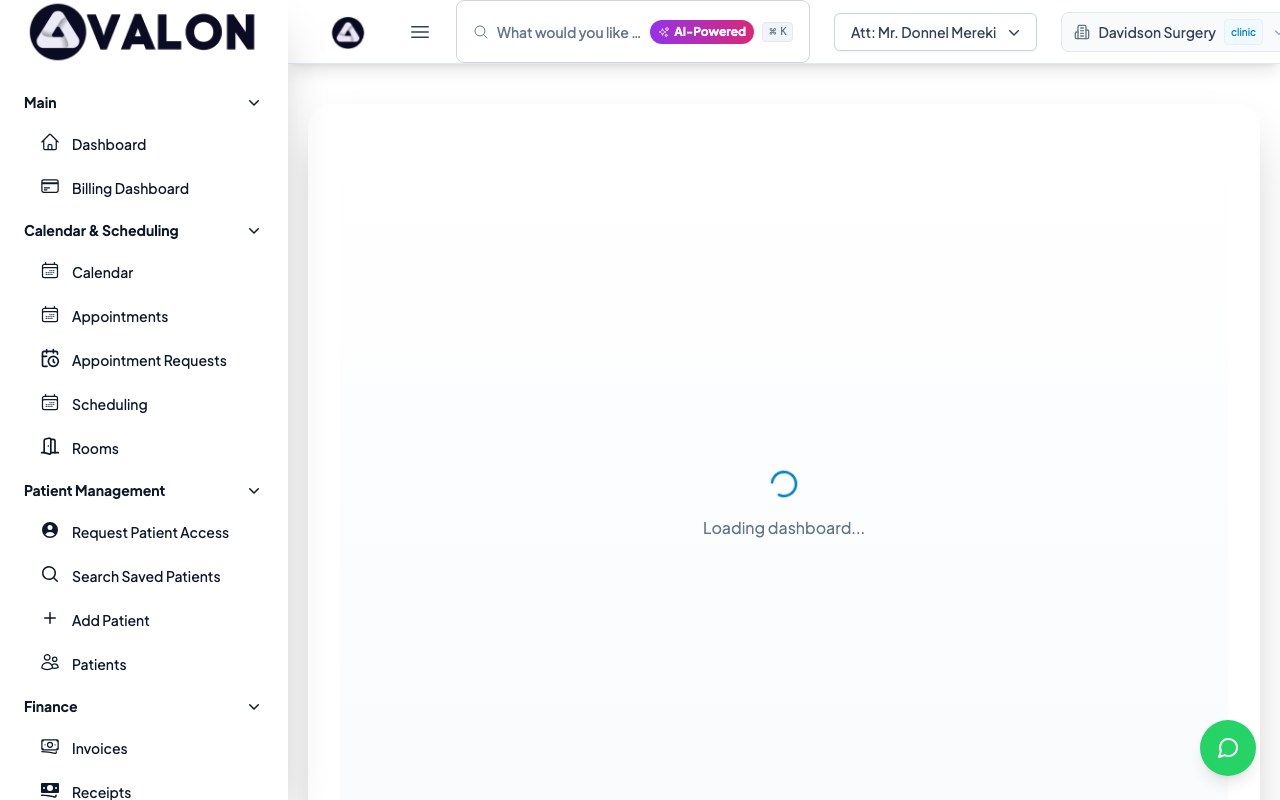This screenshot has width=1280, height=800.
Task: Collapse the Main section
Action: click(x=253, y=102)
